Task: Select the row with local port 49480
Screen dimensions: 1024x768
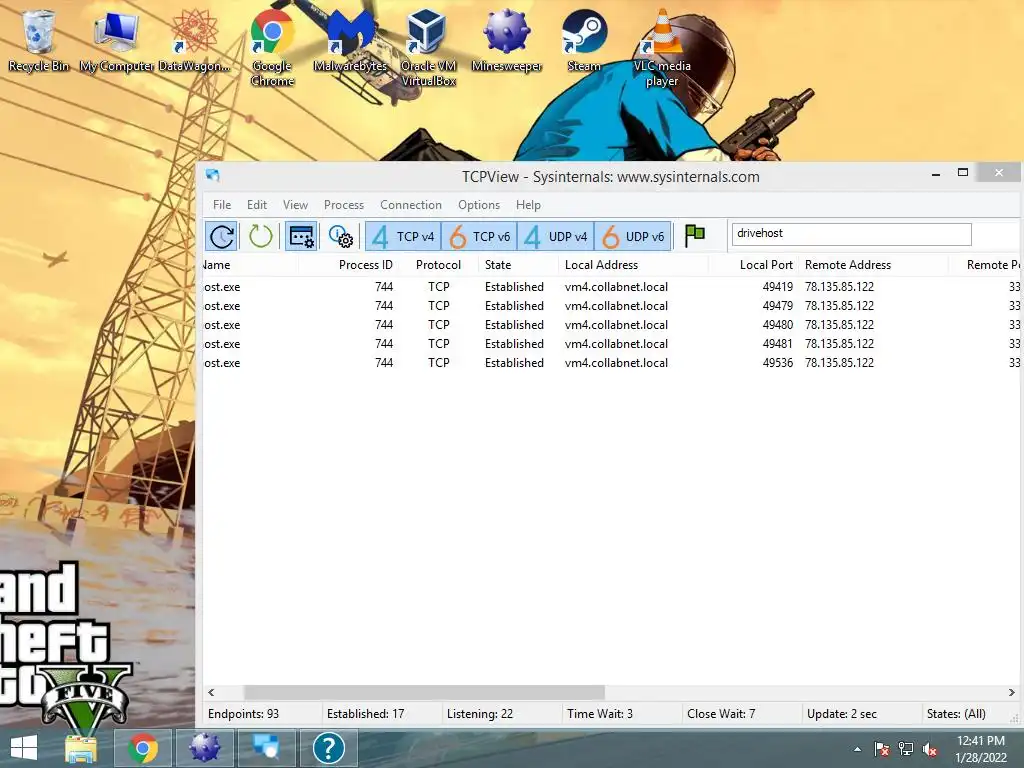Action: pos(611,325)
